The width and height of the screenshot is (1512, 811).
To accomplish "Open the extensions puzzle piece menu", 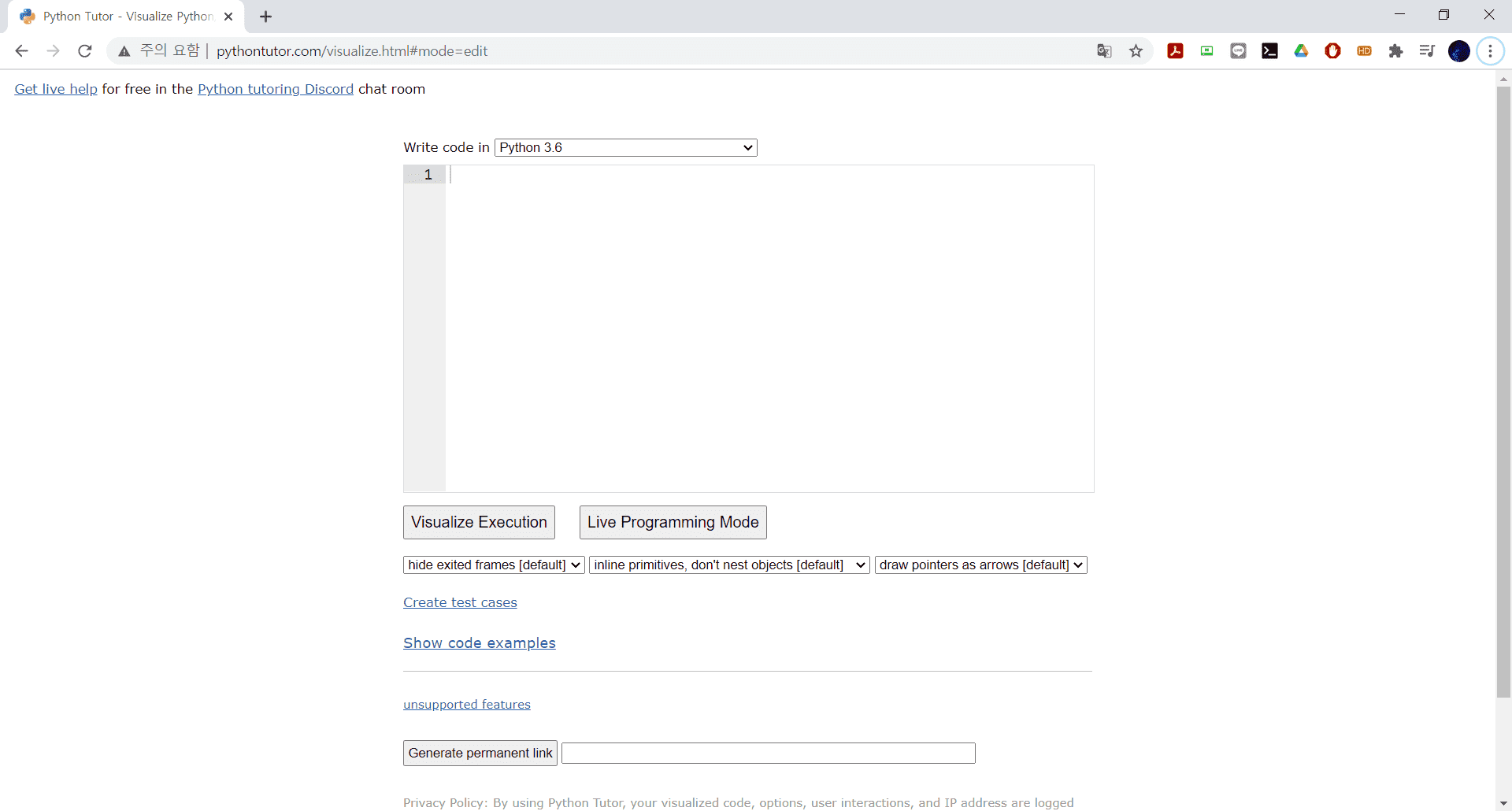I will point(1395,51).
